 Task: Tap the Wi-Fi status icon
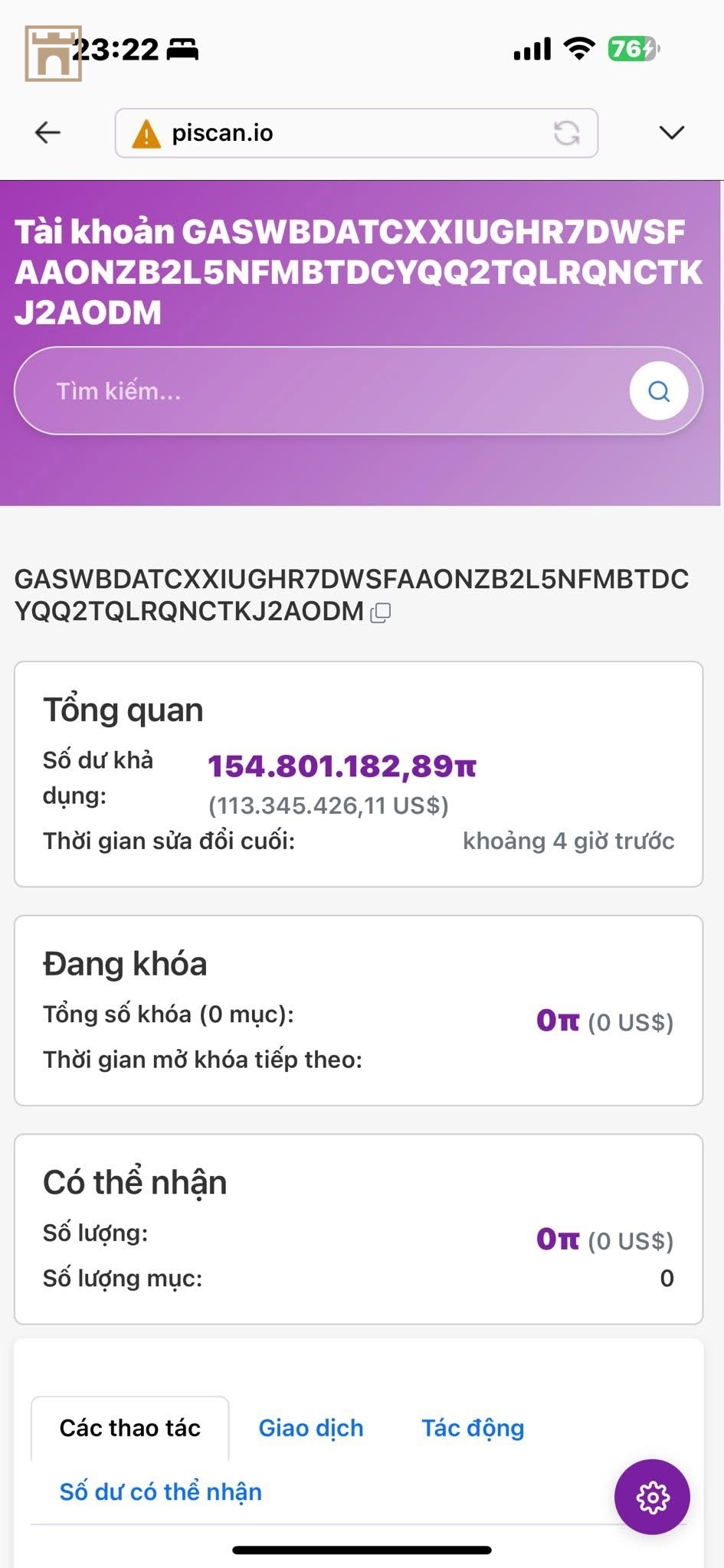pos(579,49)
